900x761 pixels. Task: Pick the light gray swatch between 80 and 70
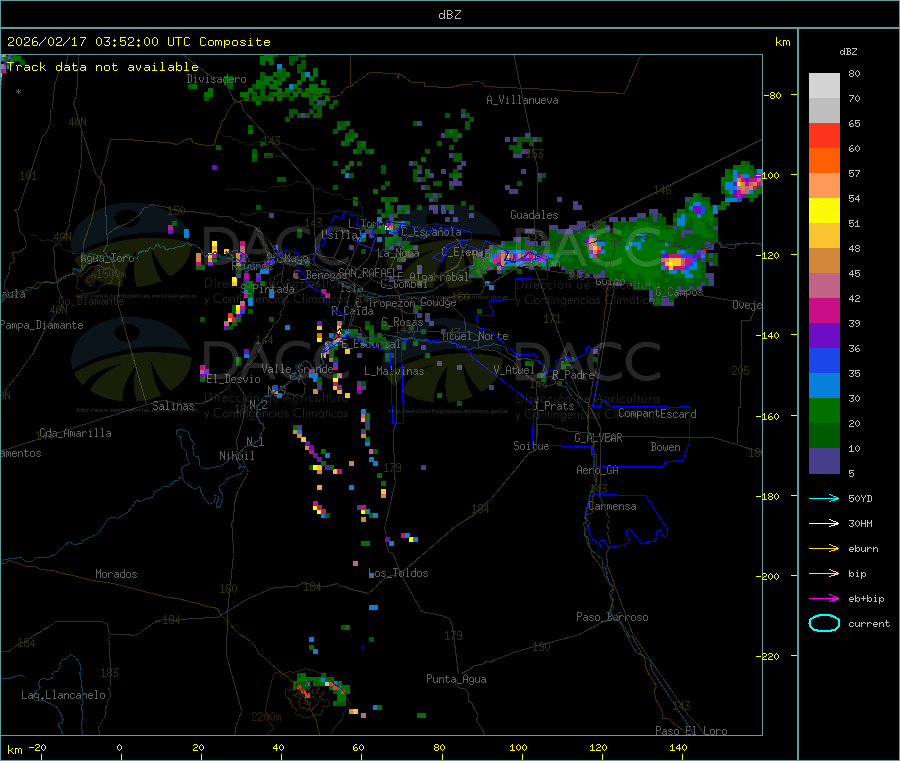click(824, 86)
